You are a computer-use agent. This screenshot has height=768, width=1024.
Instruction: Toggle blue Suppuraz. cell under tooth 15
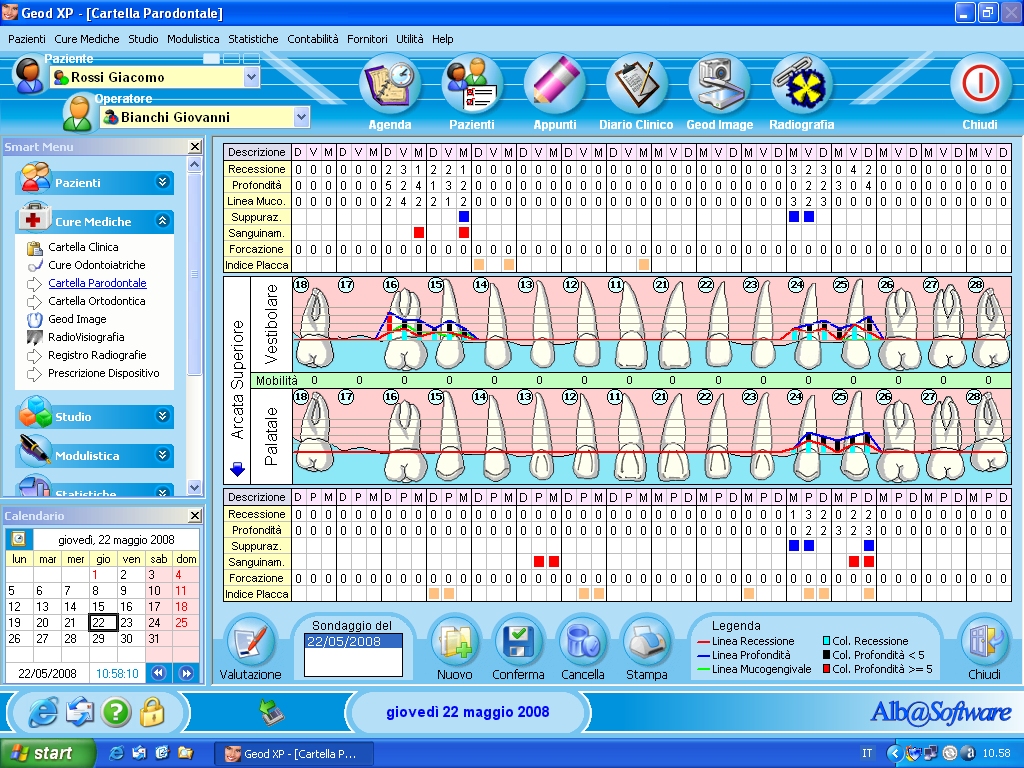(x=464, y=216)
